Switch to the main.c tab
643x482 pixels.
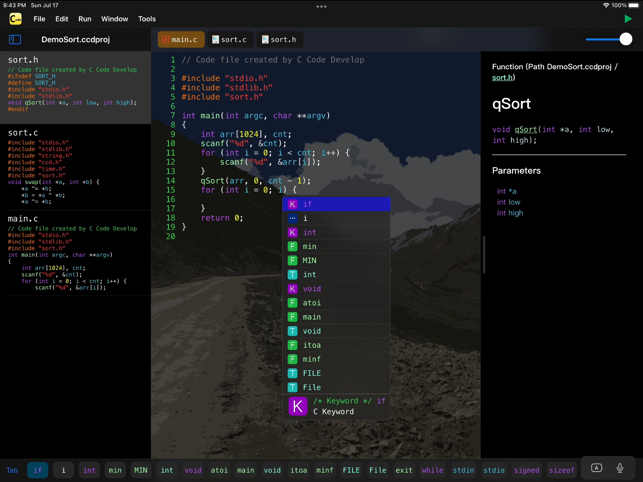click(181, 39)
